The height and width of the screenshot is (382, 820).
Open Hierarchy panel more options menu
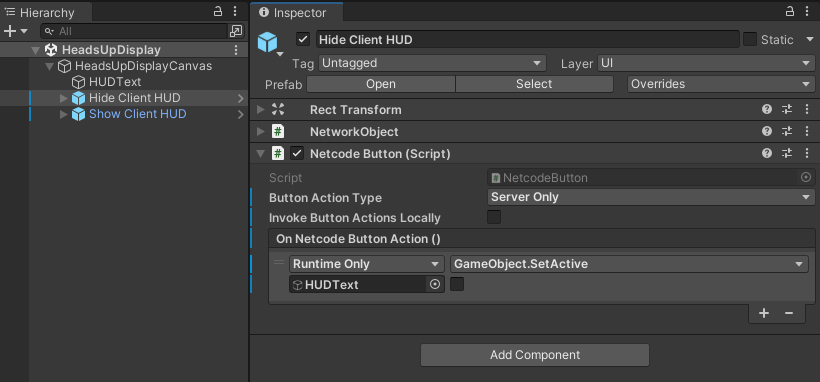[235, 11]
